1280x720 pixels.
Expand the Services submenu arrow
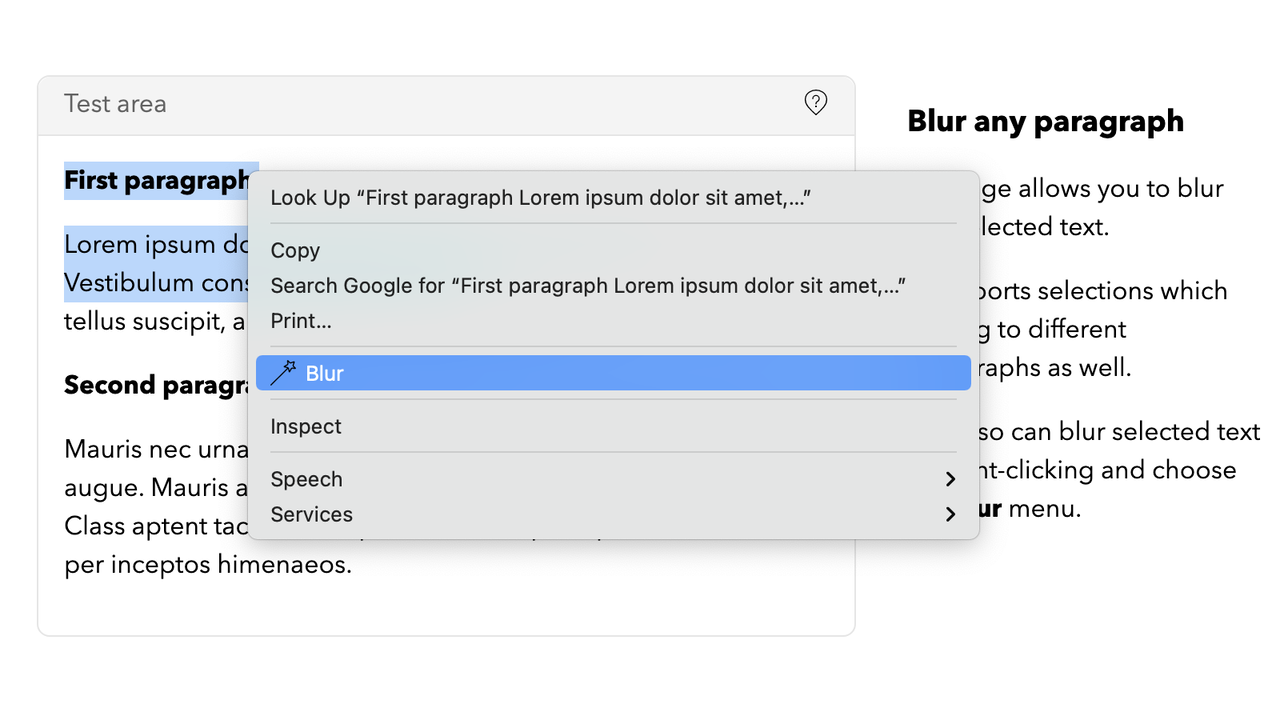pos(950,515)
